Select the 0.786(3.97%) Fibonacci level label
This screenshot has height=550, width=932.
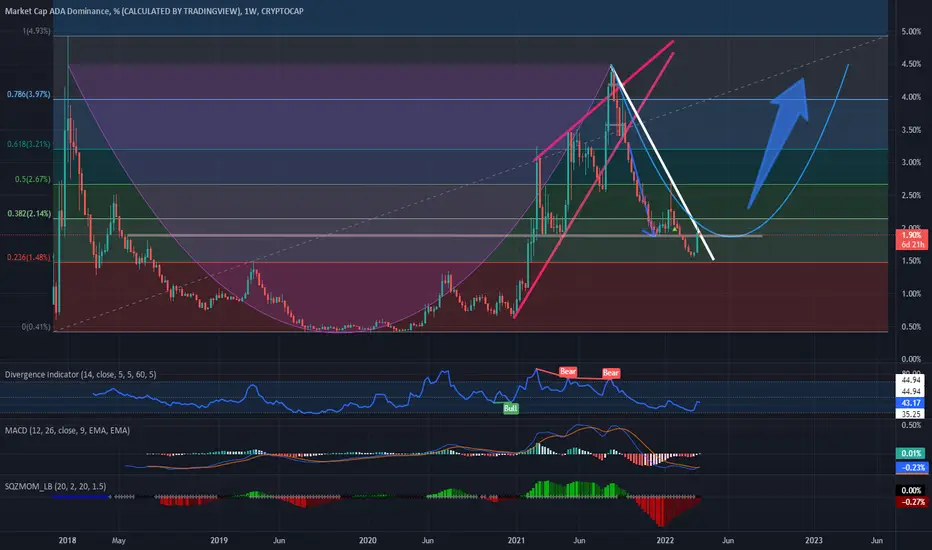click(29, 94)
